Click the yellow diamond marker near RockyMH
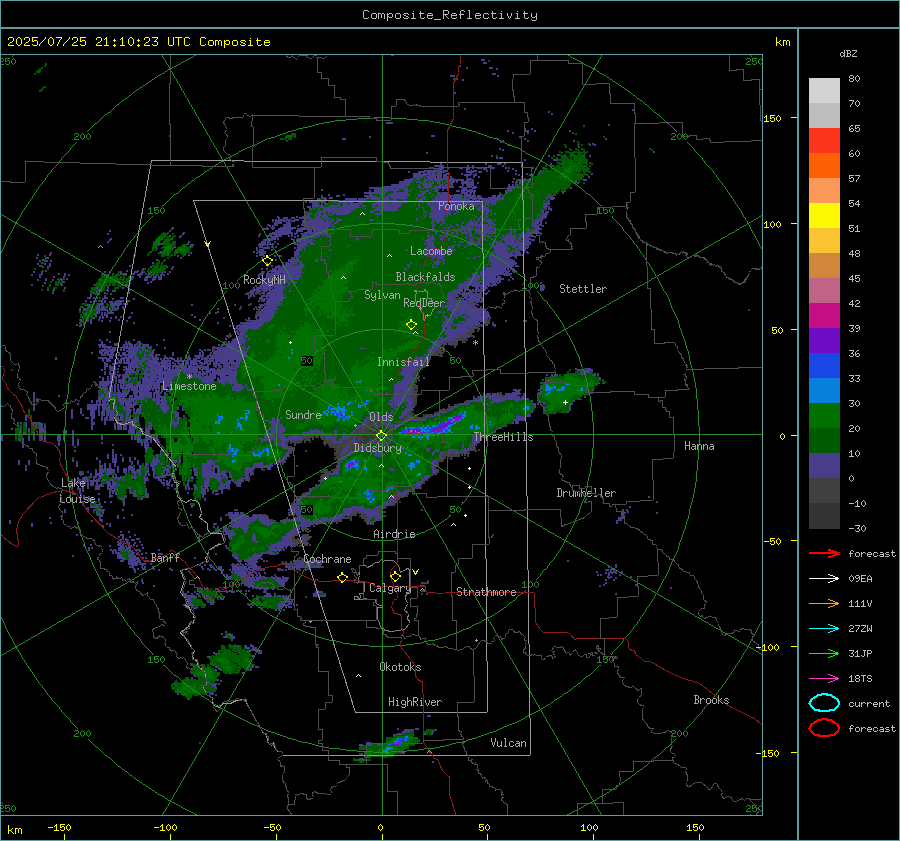Image resolution: width=900 pixels, height=841 pixels. (x=267, y=261)
